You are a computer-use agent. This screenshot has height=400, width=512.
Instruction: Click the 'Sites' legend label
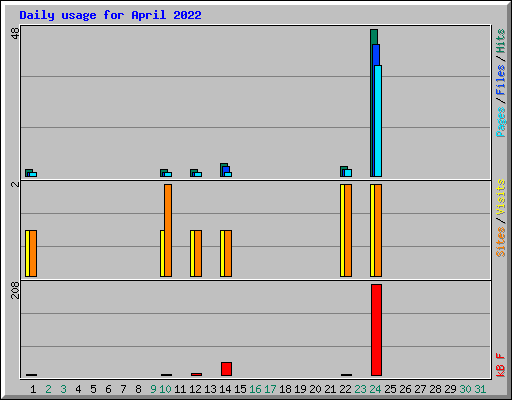click(501, 242)
